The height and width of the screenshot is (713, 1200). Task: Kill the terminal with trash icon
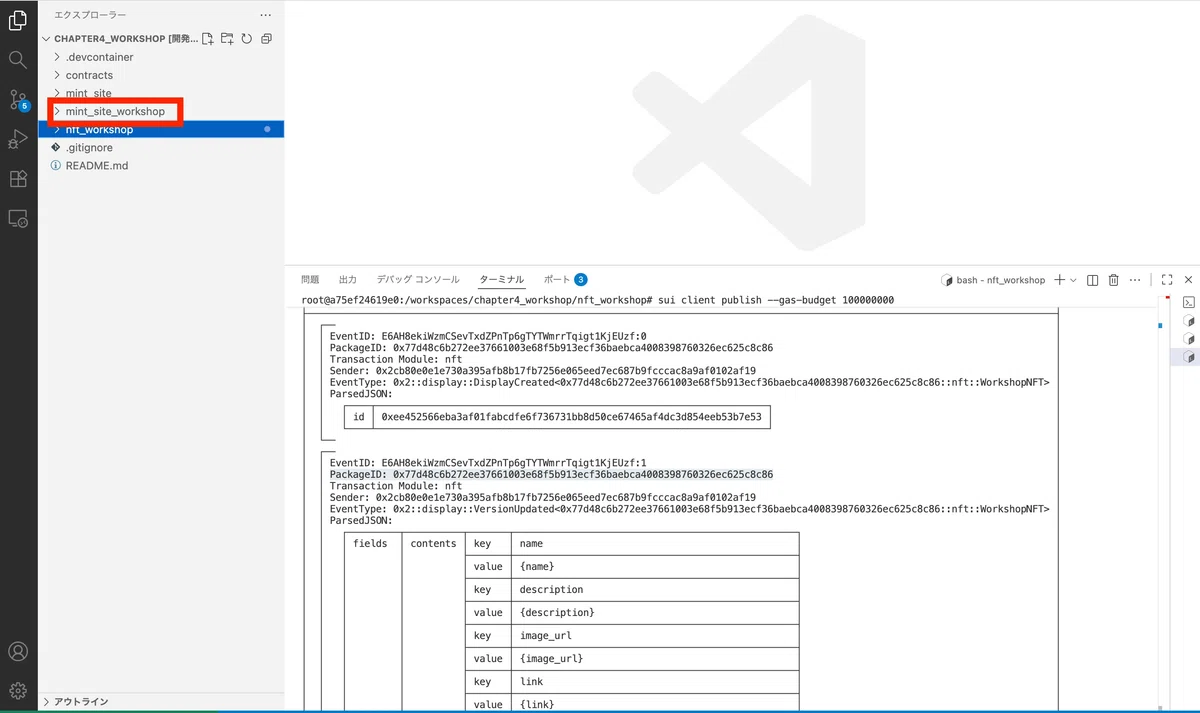click(1113, 280)
